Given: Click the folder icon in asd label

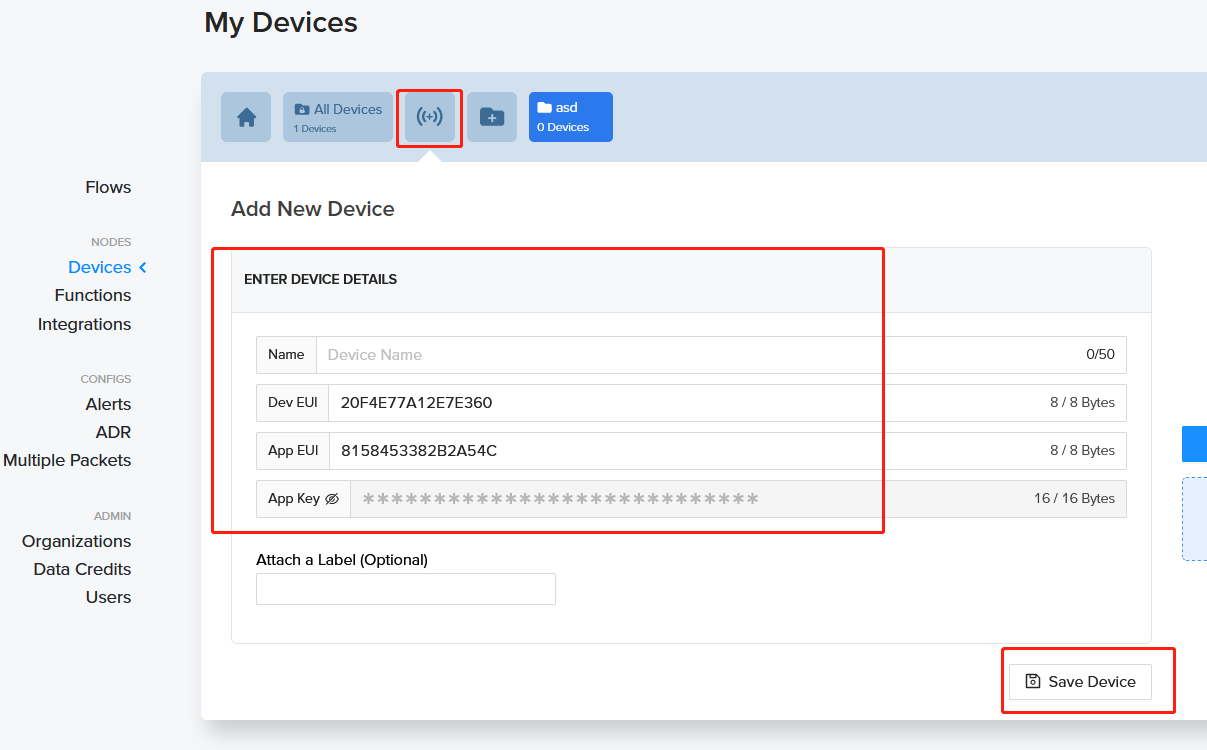Looking at the screenshot, I should coord(545,107).
